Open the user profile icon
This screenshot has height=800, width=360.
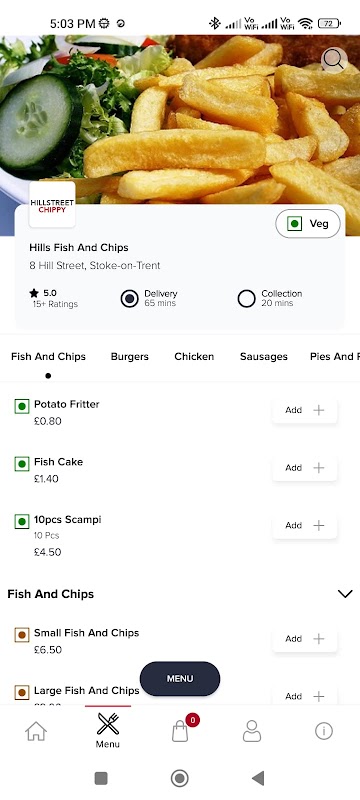[252, 732]
